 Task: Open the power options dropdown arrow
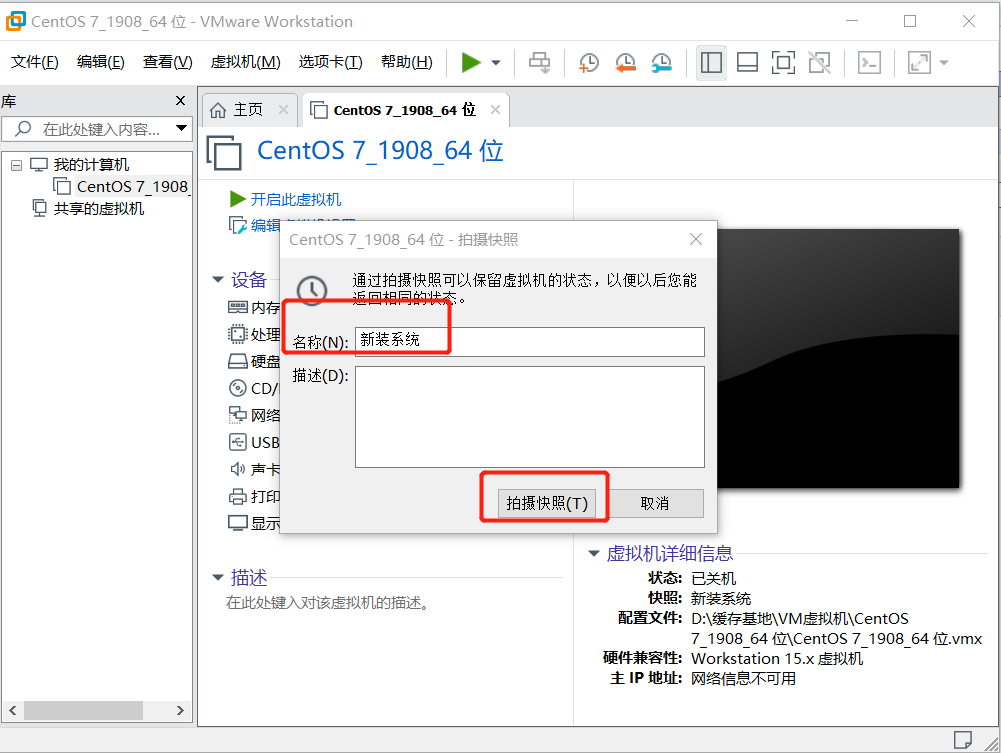click(496, 63)
